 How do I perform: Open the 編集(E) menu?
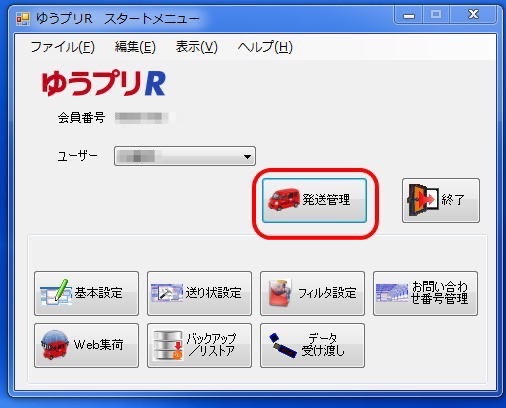[135, 47]
